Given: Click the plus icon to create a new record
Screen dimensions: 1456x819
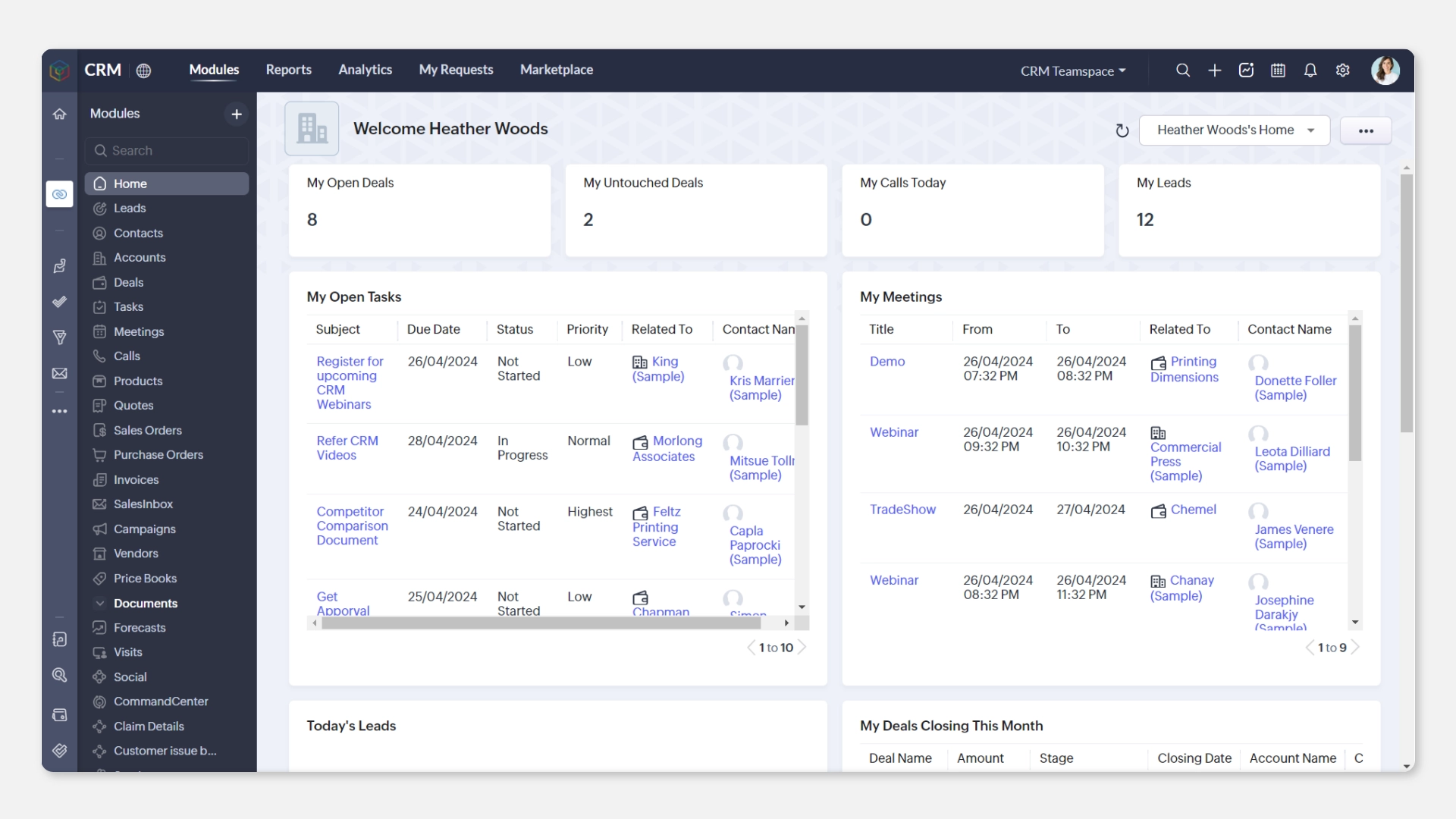Looking at the screenshot, I should coord(1214,70).
